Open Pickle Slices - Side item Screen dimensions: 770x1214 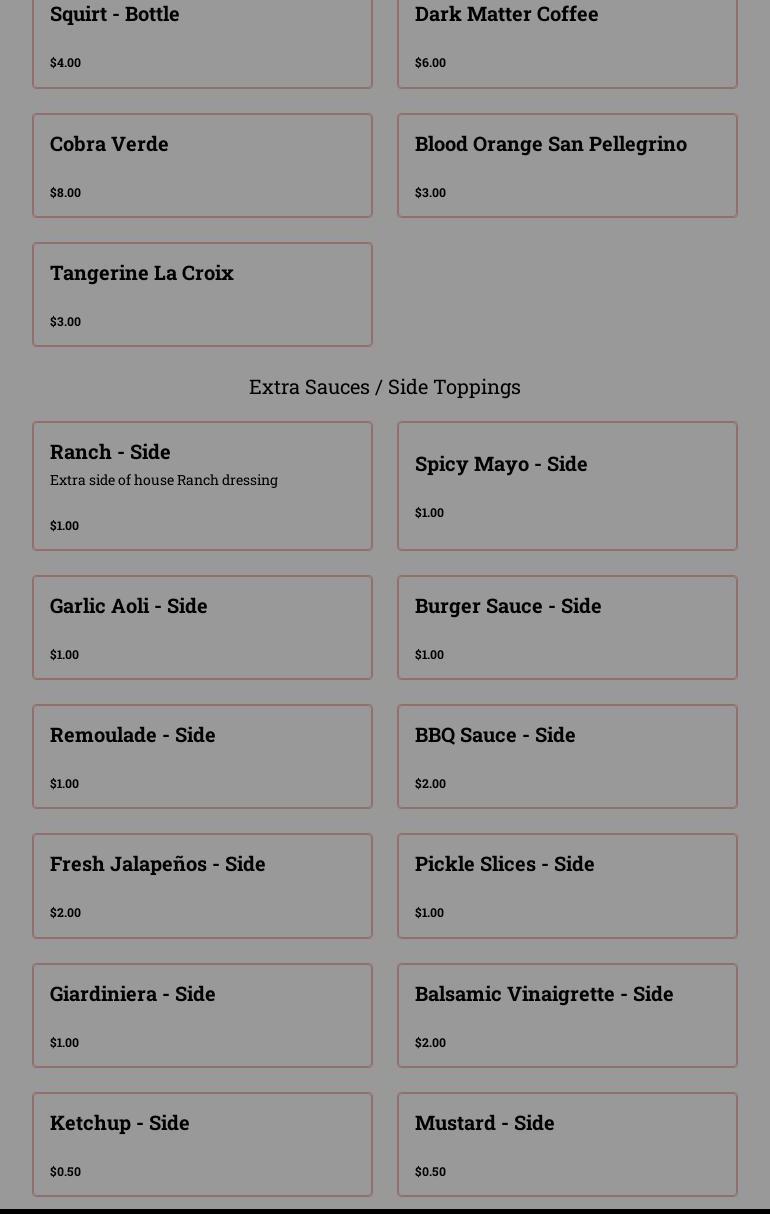(x=567, y=886)
